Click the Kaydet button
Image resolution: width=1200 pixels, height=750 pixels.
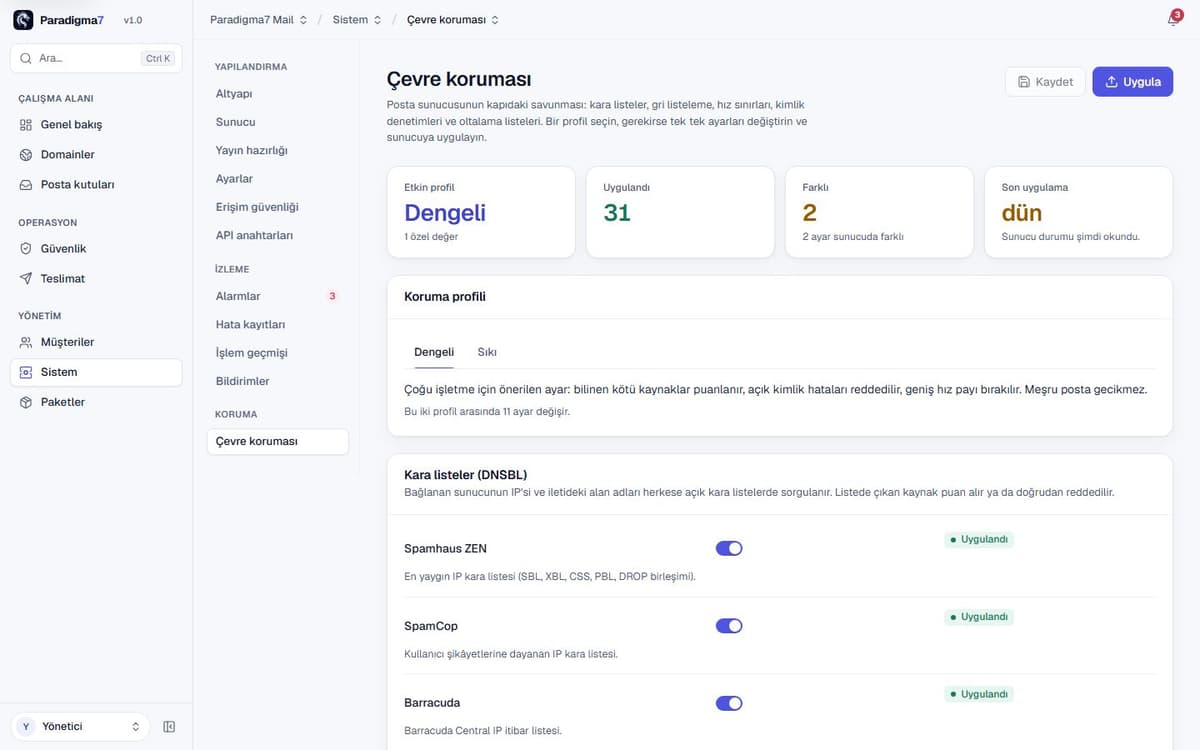(1045, 82)
